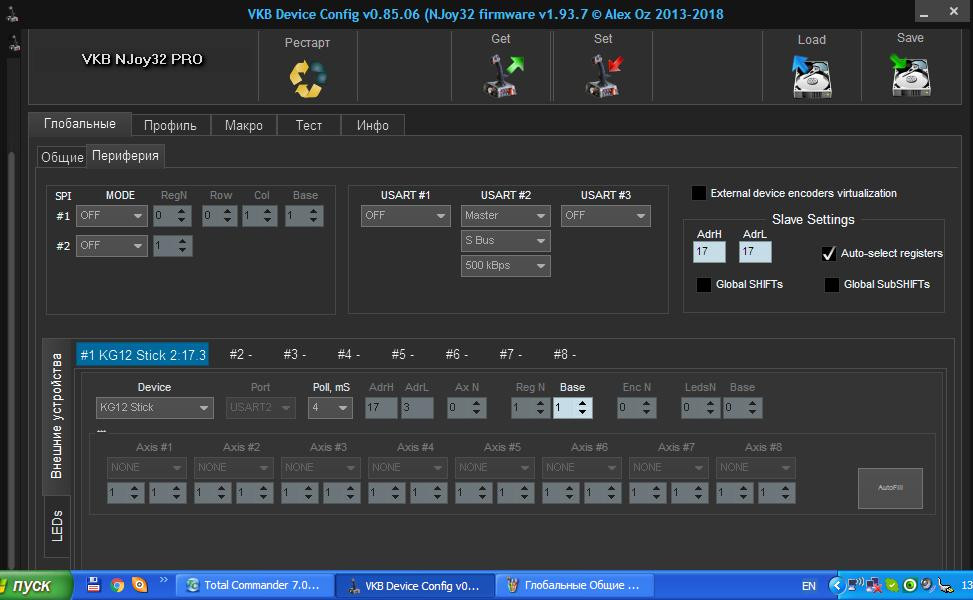Image resolution: width=973 pixels, height=600 pixels.
Task: Click the device Base value stepper next to Reg N
Action: [572, 408]
